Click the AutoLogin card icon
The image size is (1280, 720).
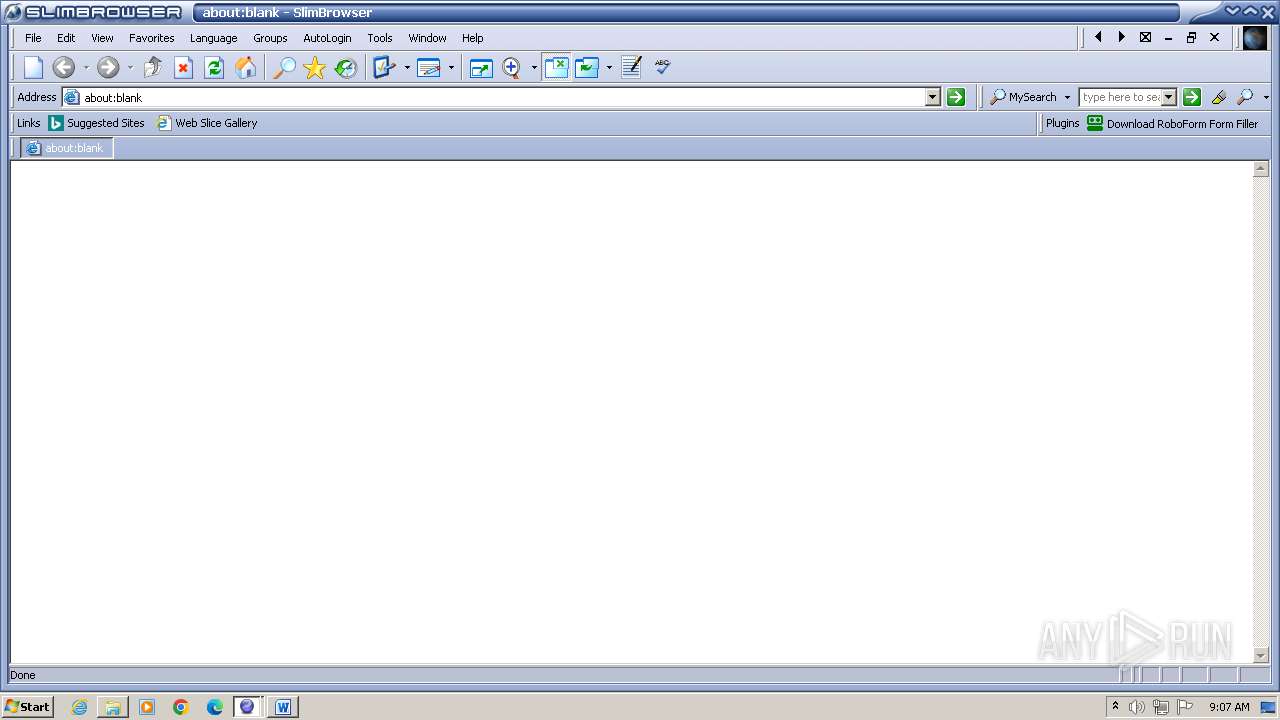click(x=429, y=67)
